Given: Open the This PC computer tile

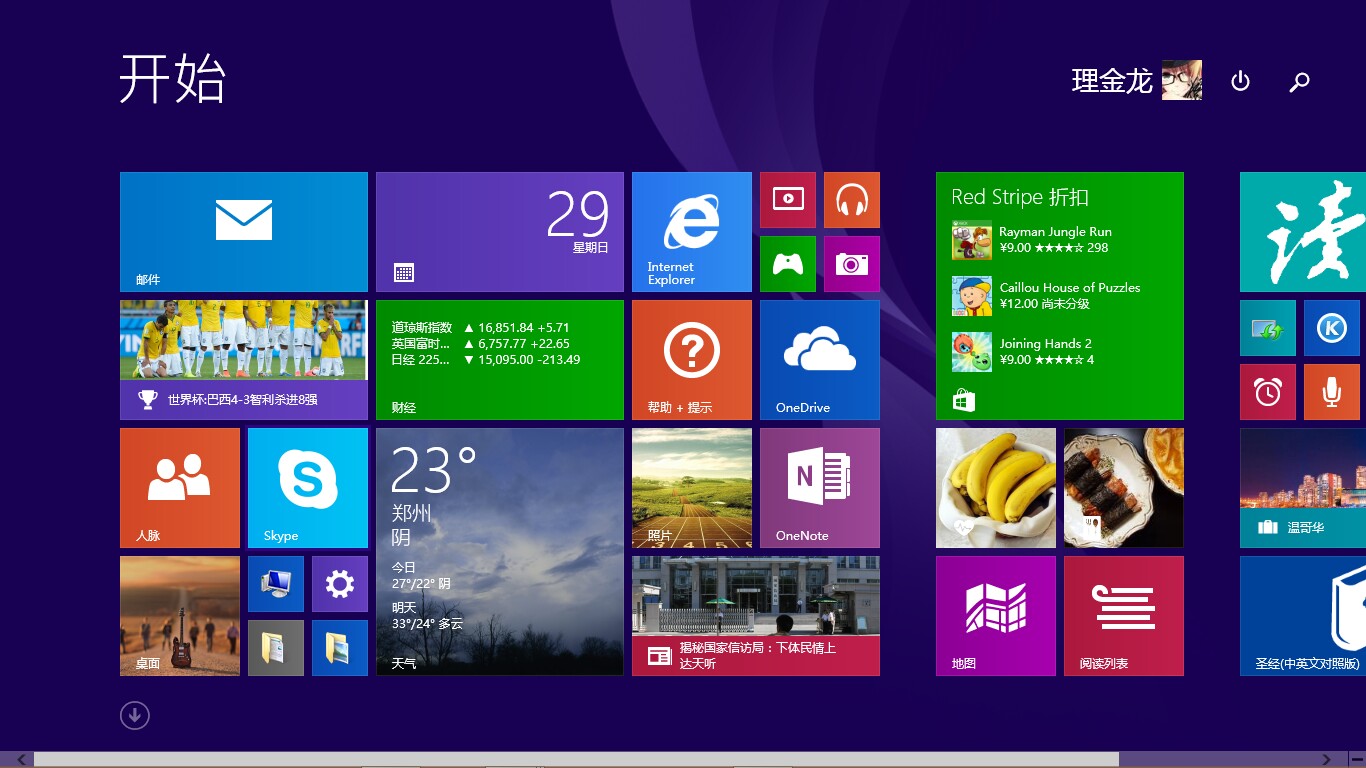Looking at the screenshot, I should coord(276,584).
